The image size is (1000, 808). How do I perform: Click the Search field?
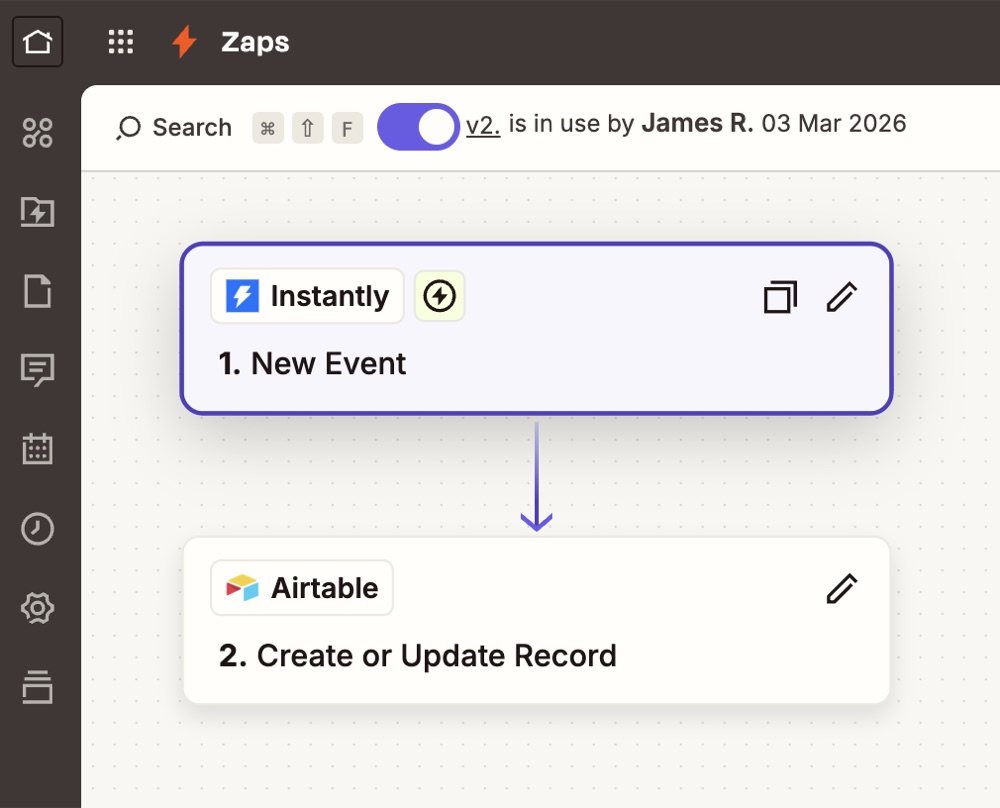(174, 128)
